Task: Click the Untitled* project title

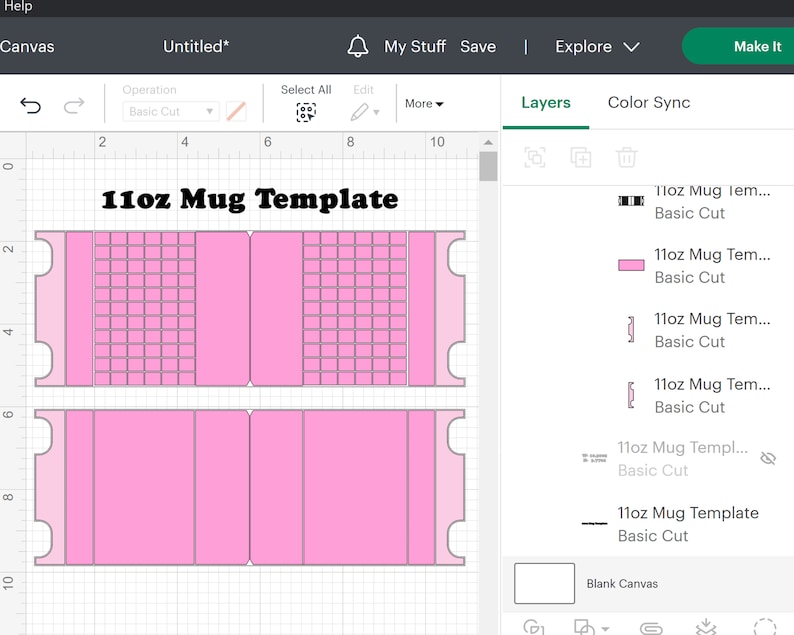Action: pyautogui.click(x=196, y=47)
